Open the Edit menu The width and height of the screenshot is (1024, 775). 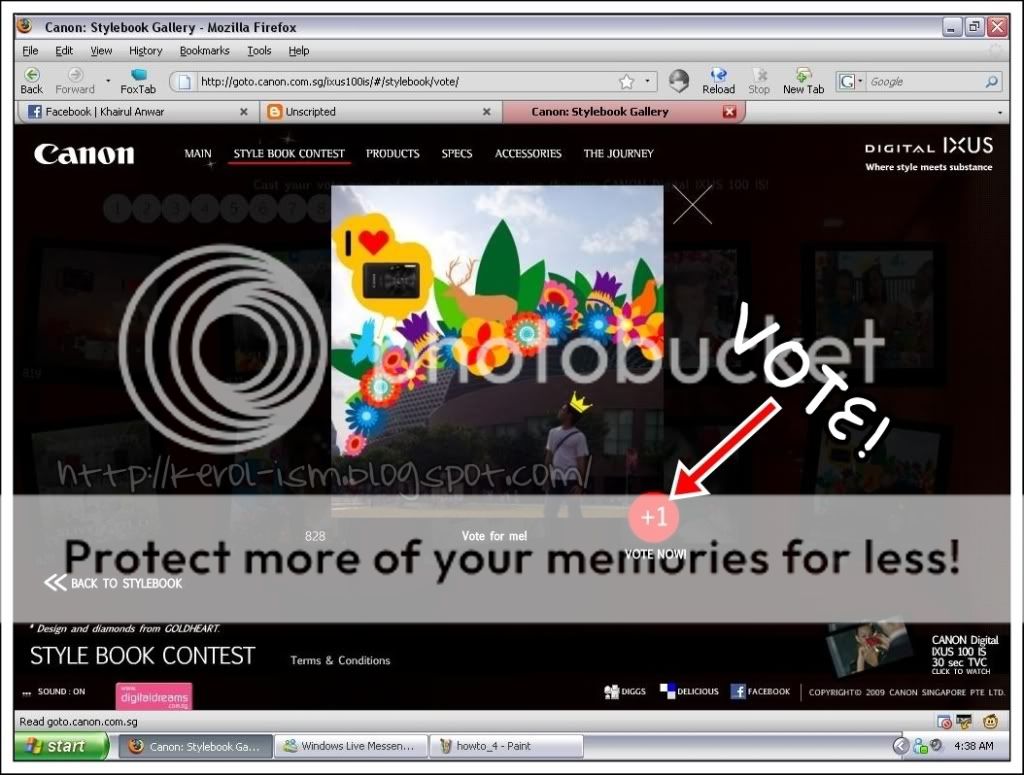64,50
